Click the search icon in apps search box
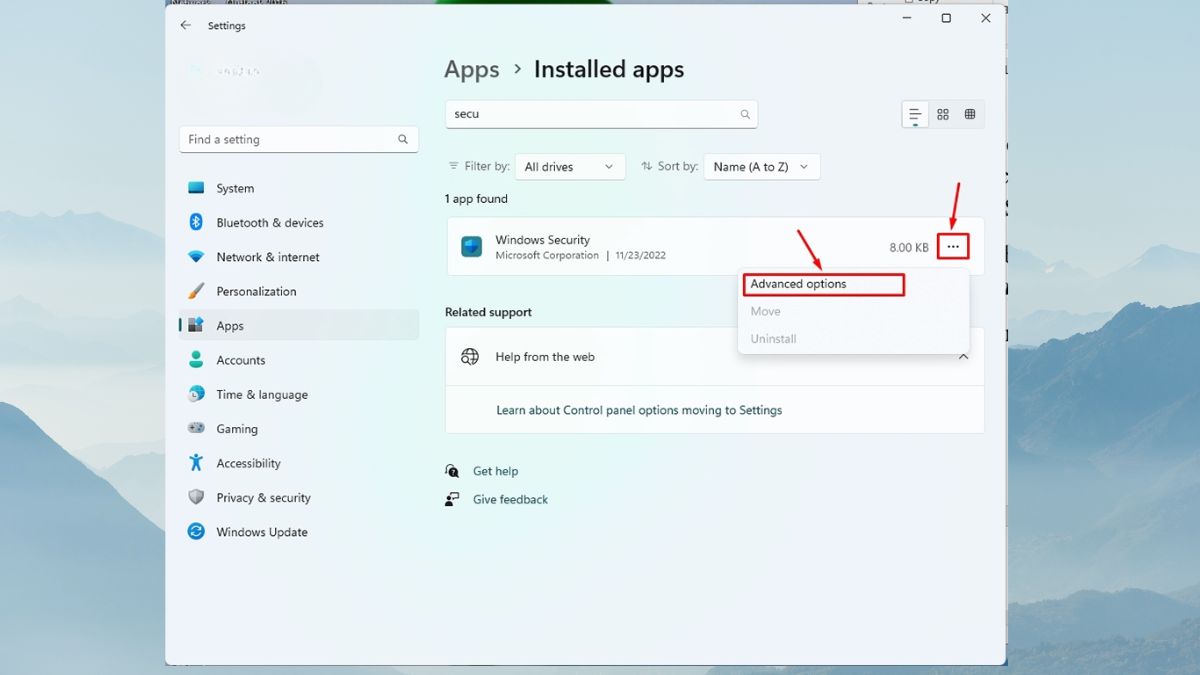 [x=745, y=114]
